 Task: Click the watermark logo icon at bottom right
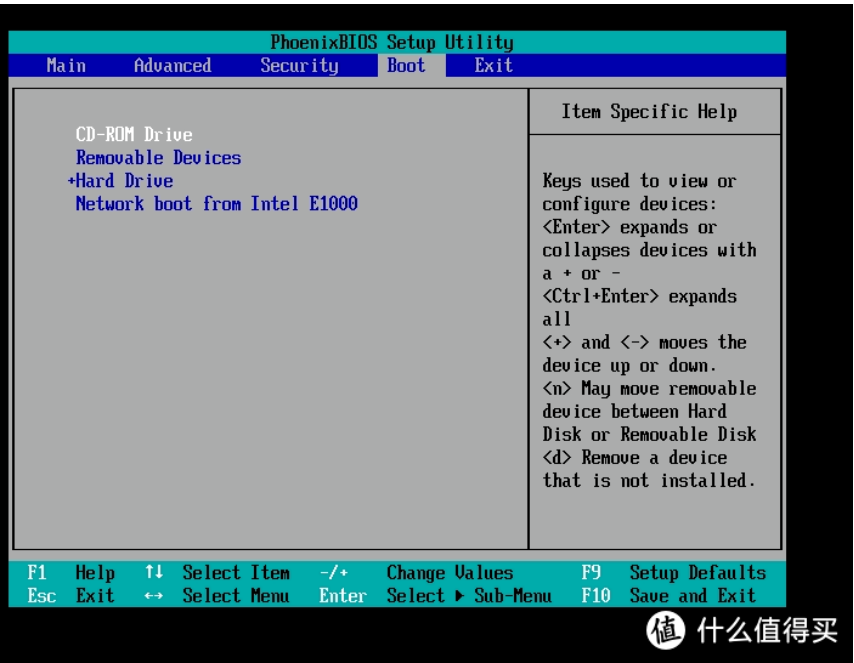click(x=665, y=629)
